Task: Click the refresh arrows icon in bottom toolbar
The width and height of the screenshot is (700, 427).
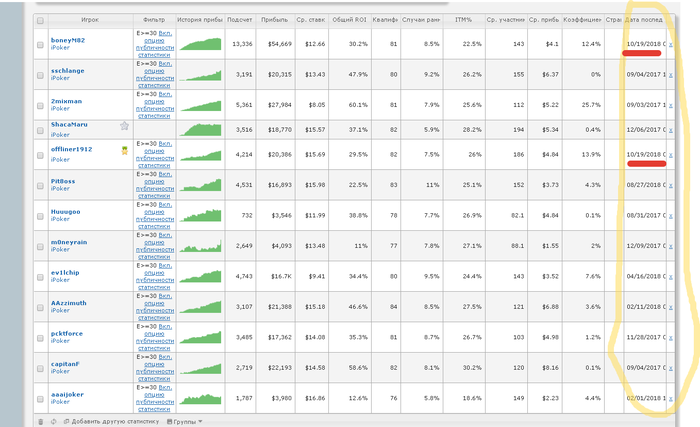Action: (54, 422)
